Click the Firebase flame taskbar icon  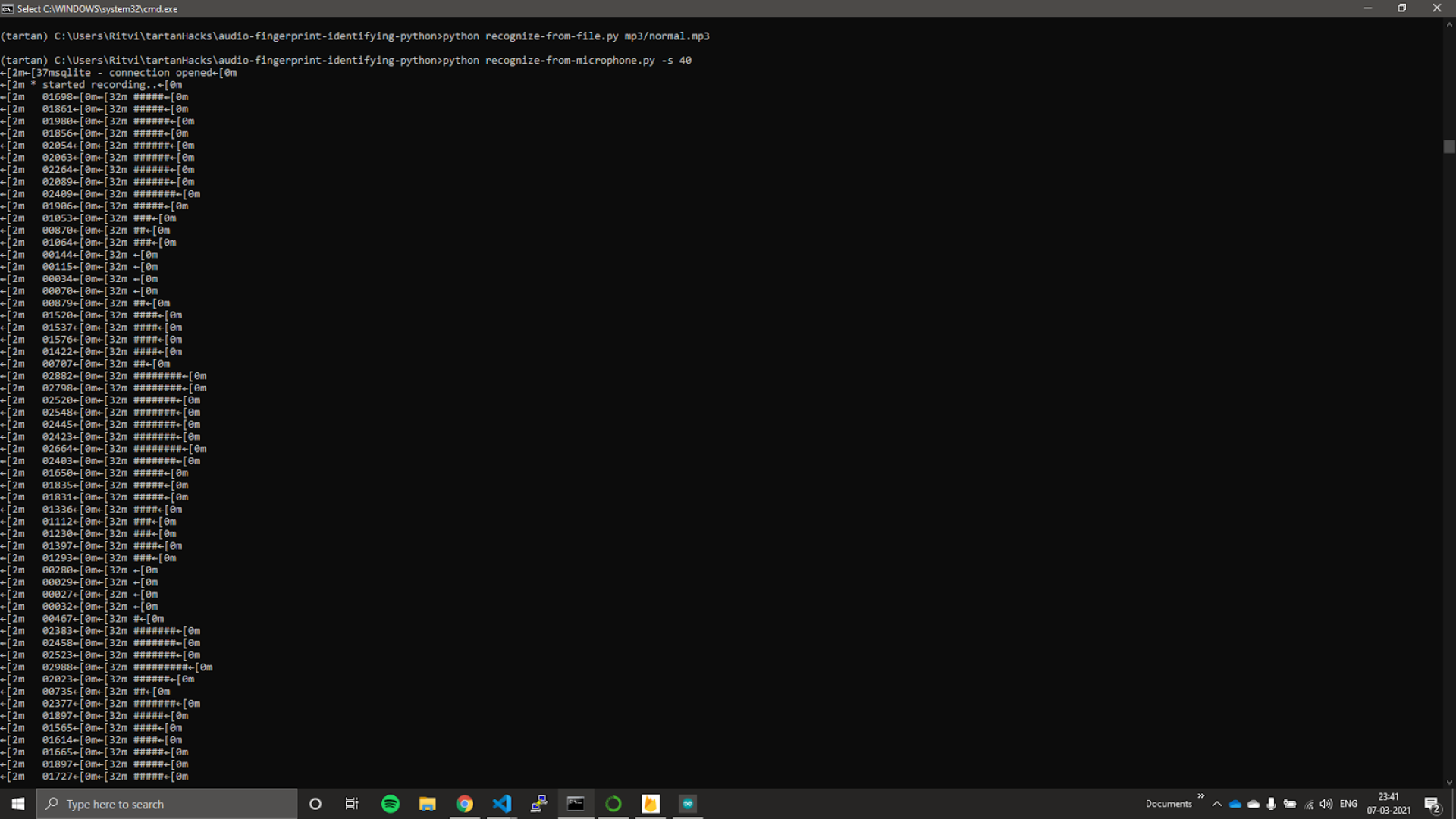tap(651, 804)
